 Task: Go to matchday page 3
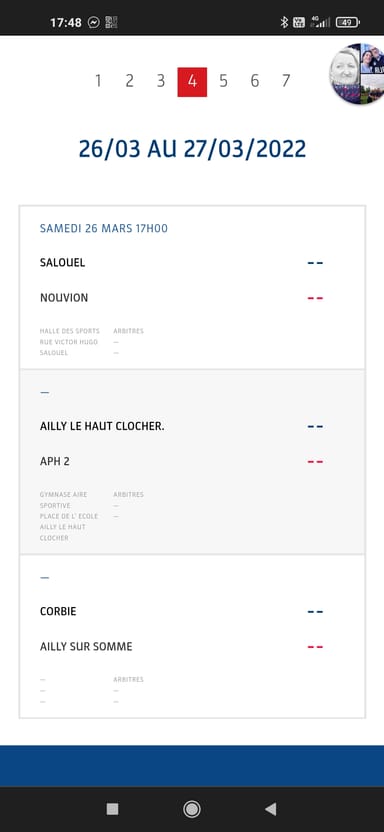[161, 81]
